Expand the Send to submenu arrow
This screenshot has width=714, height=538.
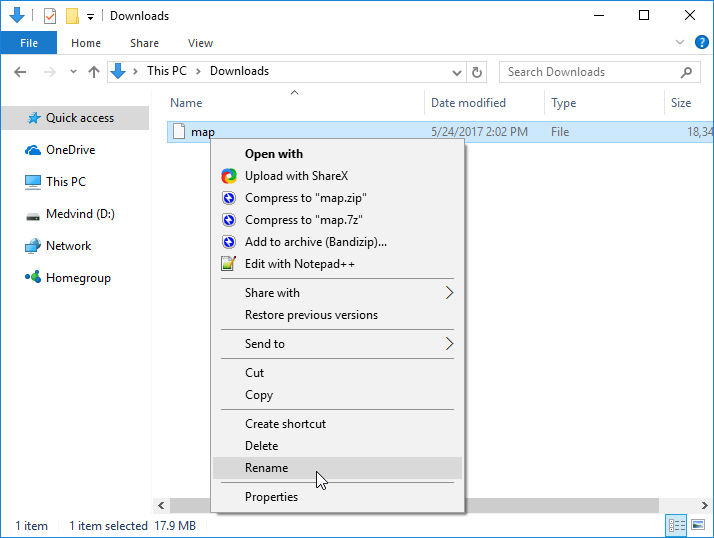449,344
